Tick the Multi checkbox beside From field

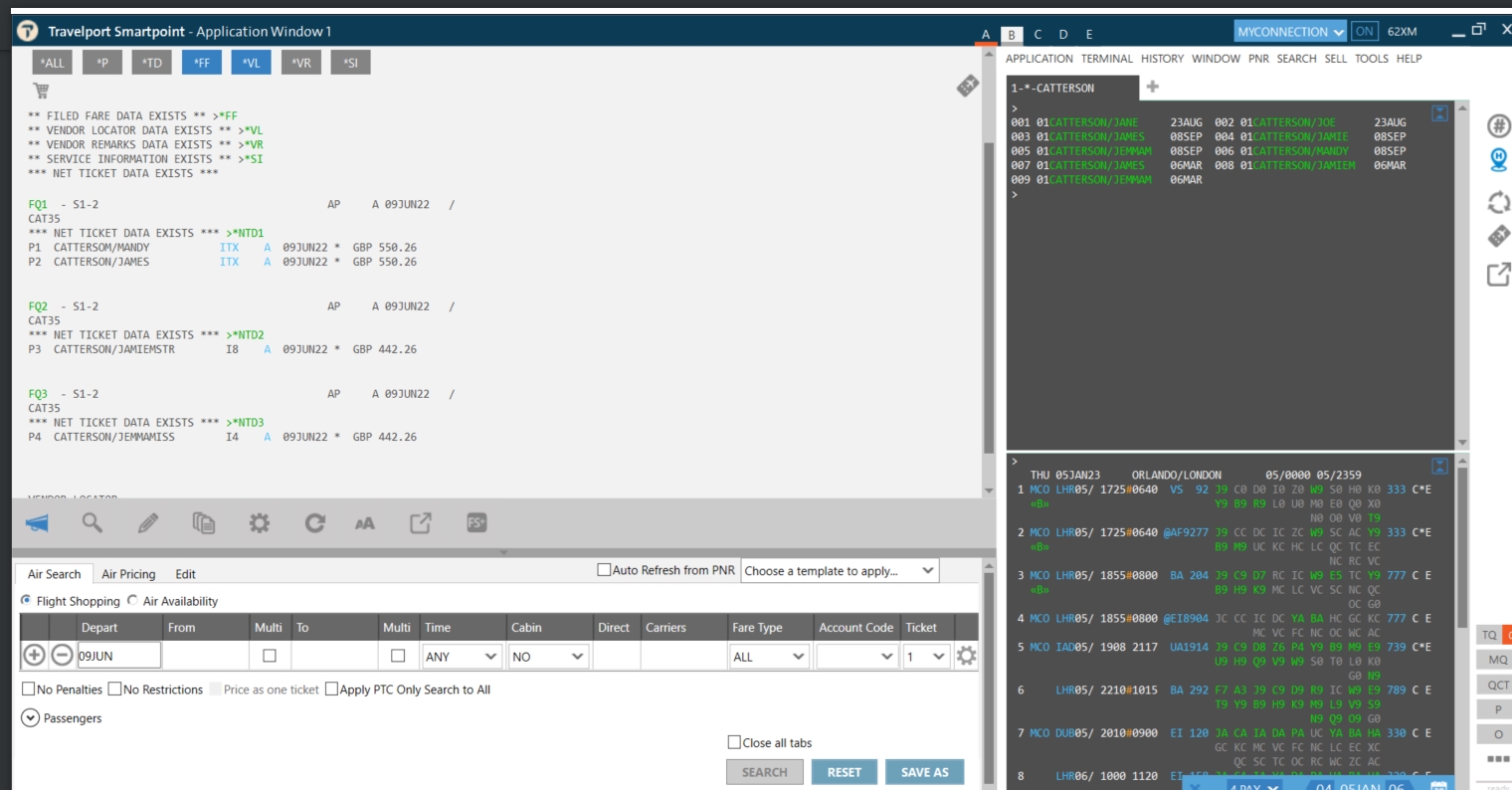[x=269, y=656]
